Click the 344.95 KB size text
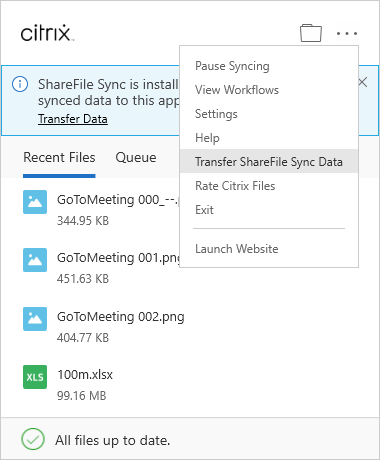 click(83, 221)
